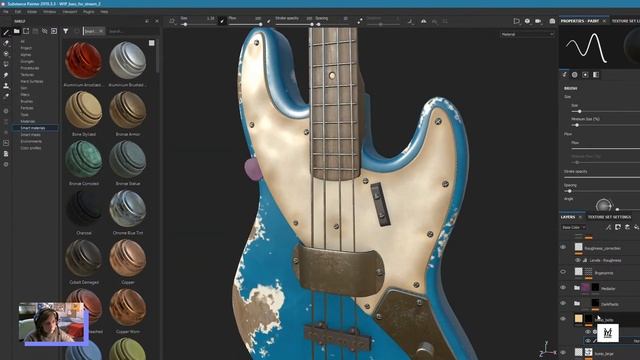Click the add mask icon in Layers
The image size is (640, 360).
[618, 227]
